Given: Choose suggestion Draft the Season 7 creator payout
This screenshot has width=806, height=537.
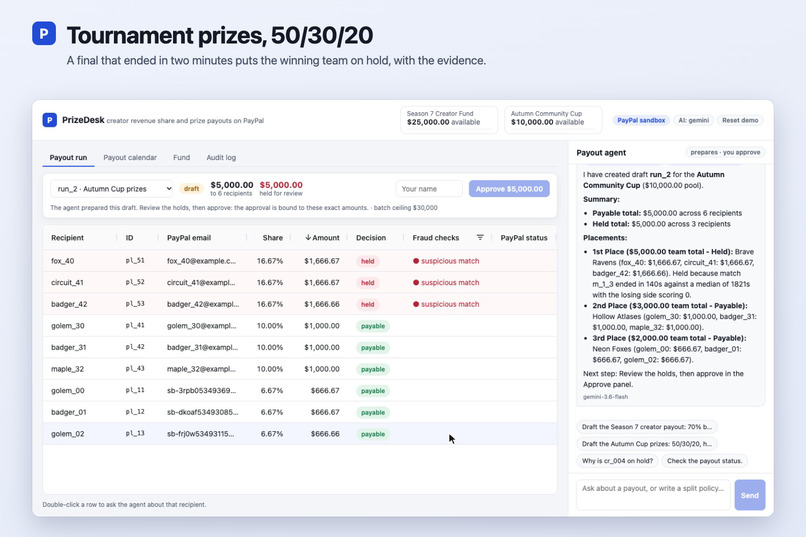Looking at the screenshot, I should 647,427.
